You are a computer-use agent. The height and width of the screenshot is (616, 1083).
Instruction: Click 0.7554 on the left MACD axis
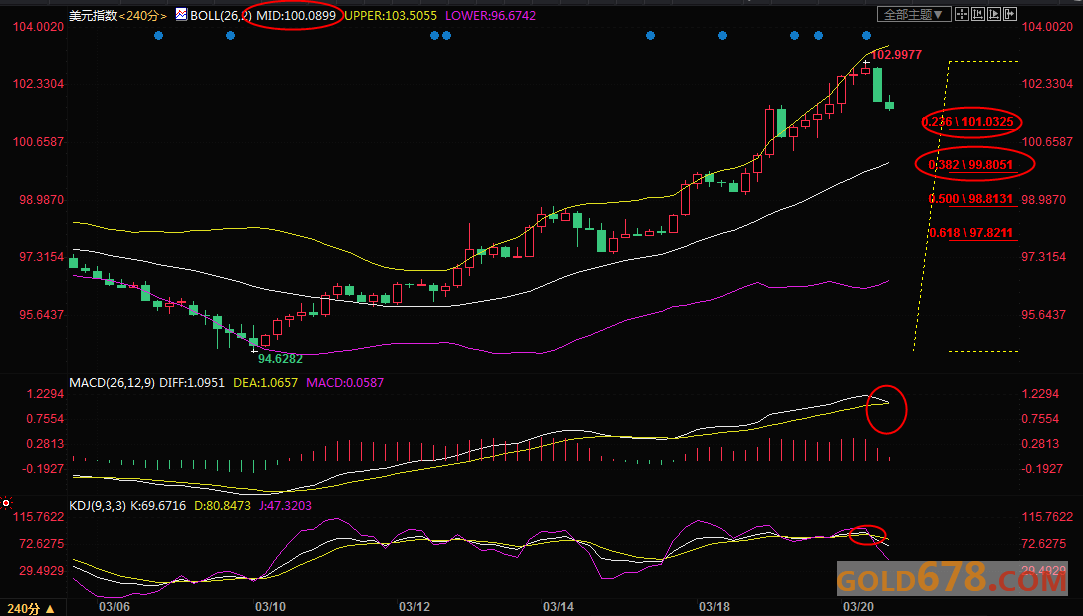pos(45,419)
